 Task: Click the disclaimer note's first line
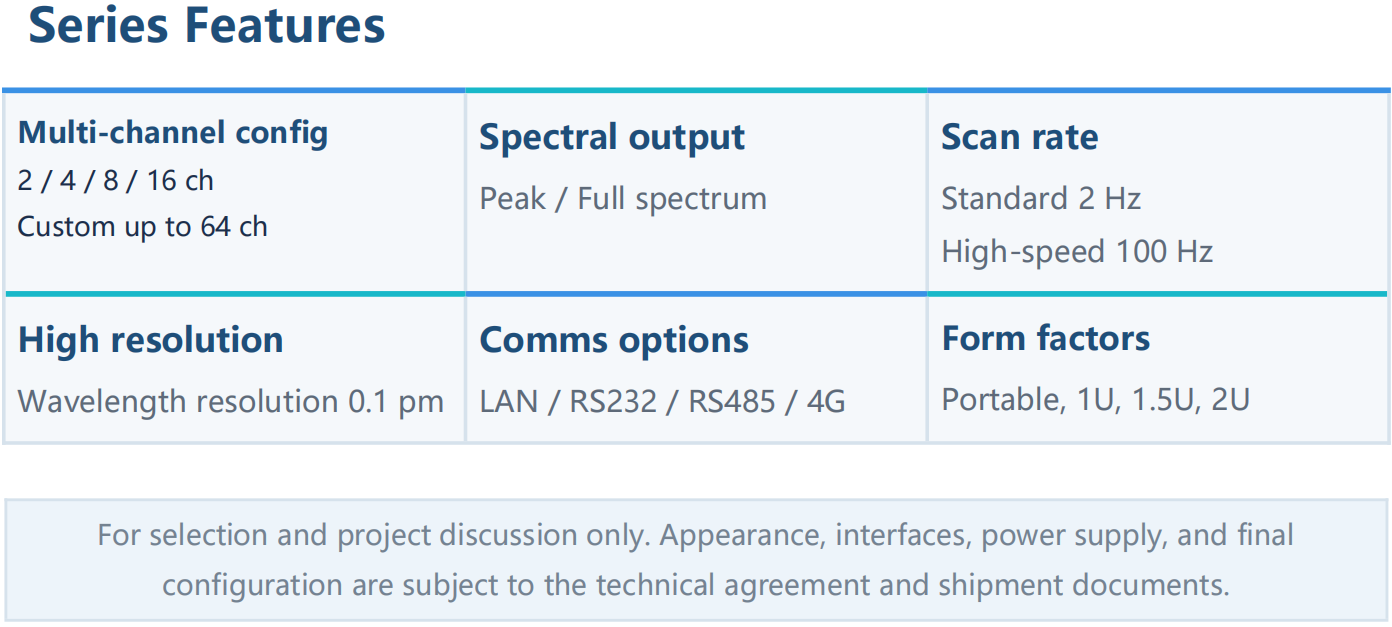695,535
